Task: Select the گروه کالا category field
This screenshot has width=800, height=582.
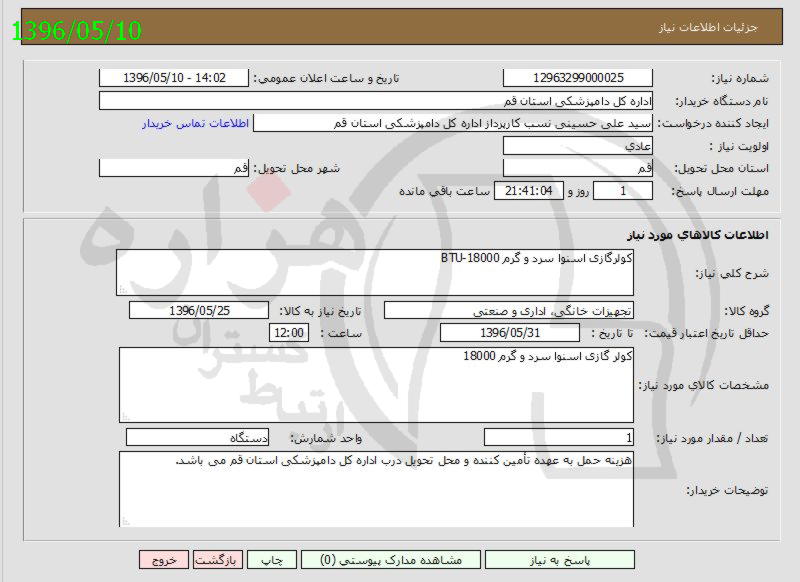Action: click(x=520, y=310)
